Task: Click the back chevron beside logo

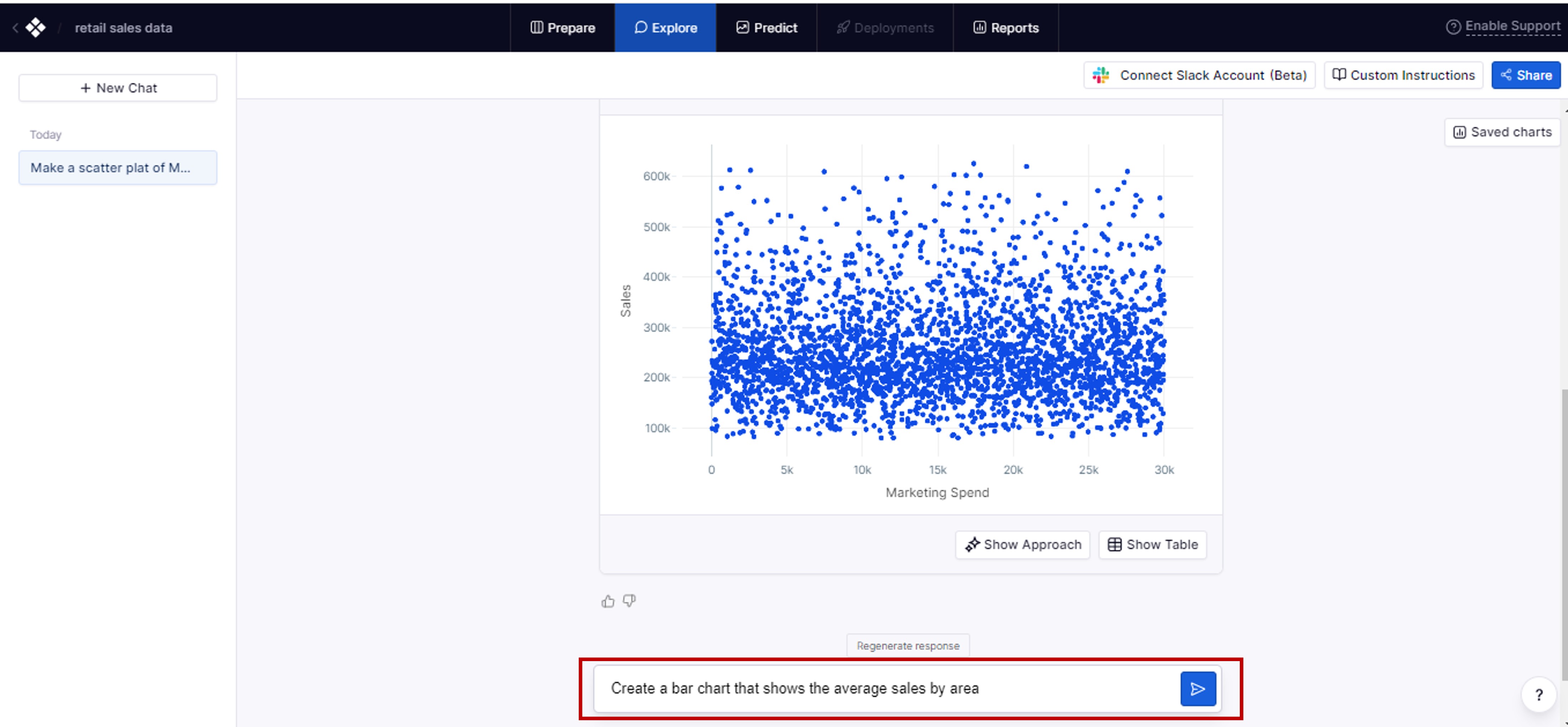Action: click(15, 27)
